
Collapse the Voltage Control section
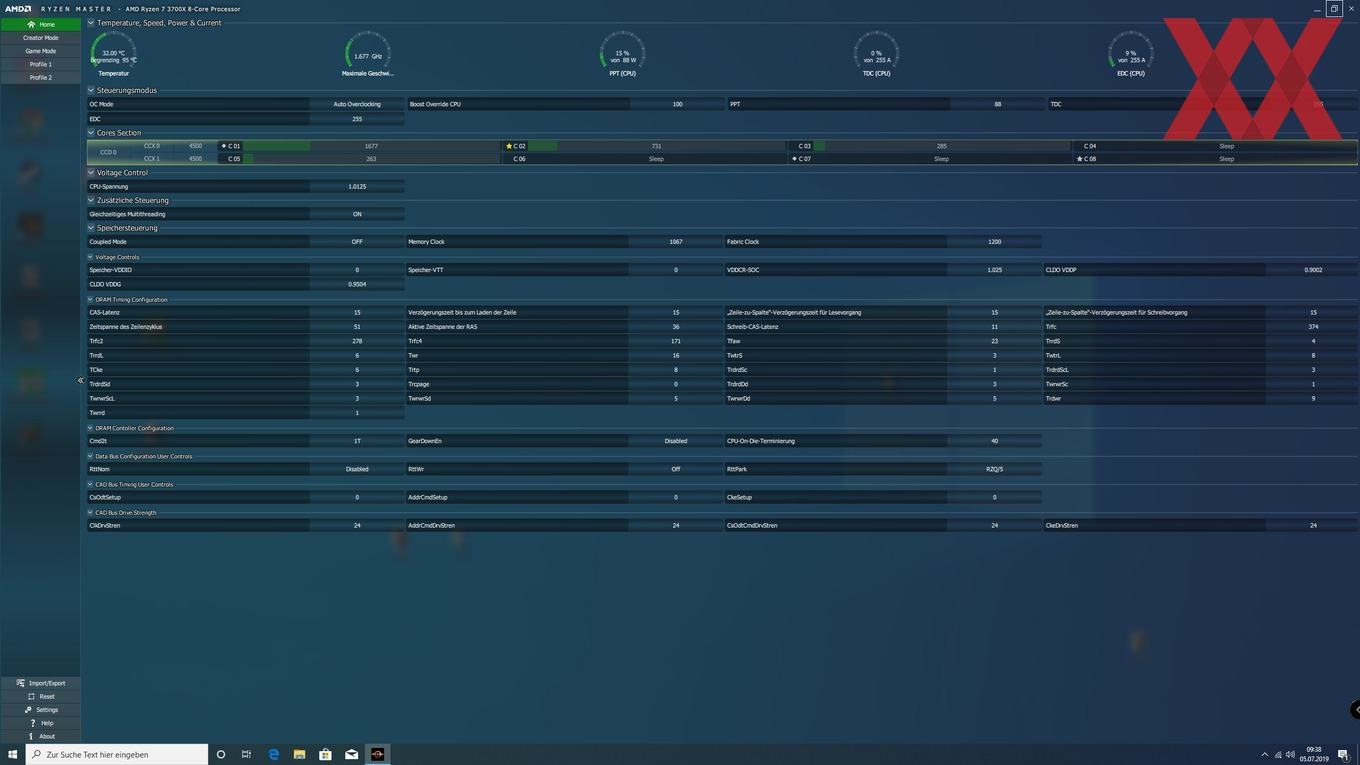91,172
